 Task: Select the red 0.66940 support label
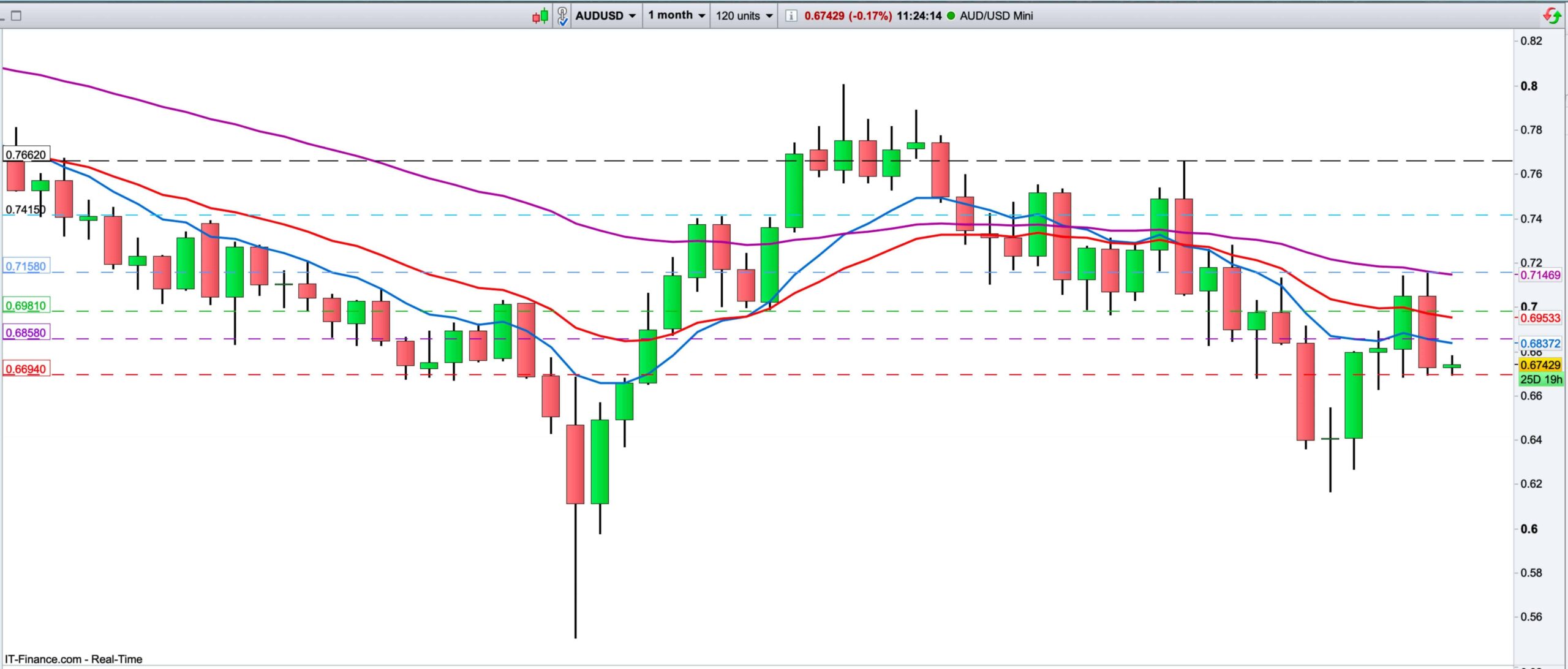pos(26,369)
